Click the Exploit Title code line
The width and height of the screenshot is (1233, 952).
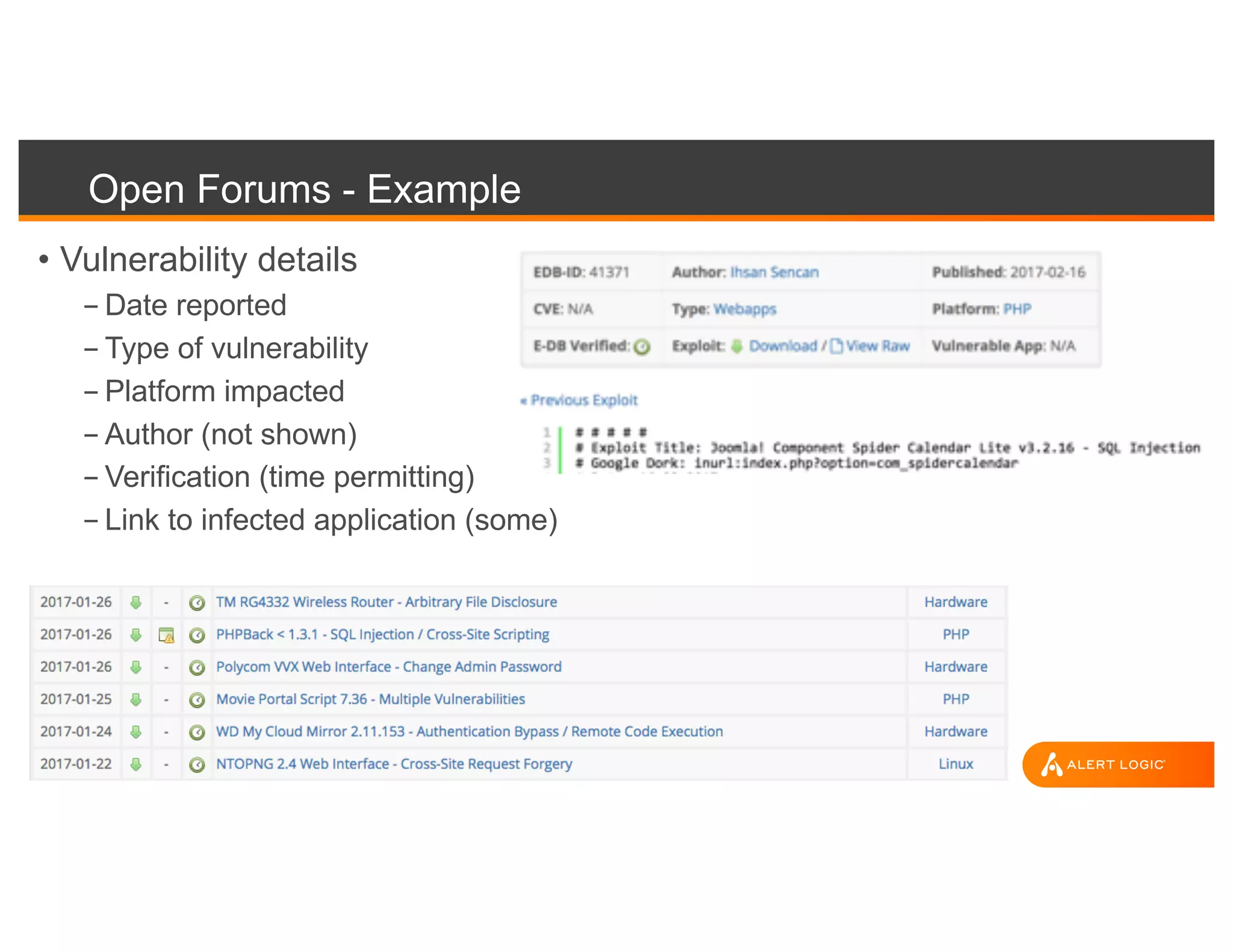click(x=887, y=448)
